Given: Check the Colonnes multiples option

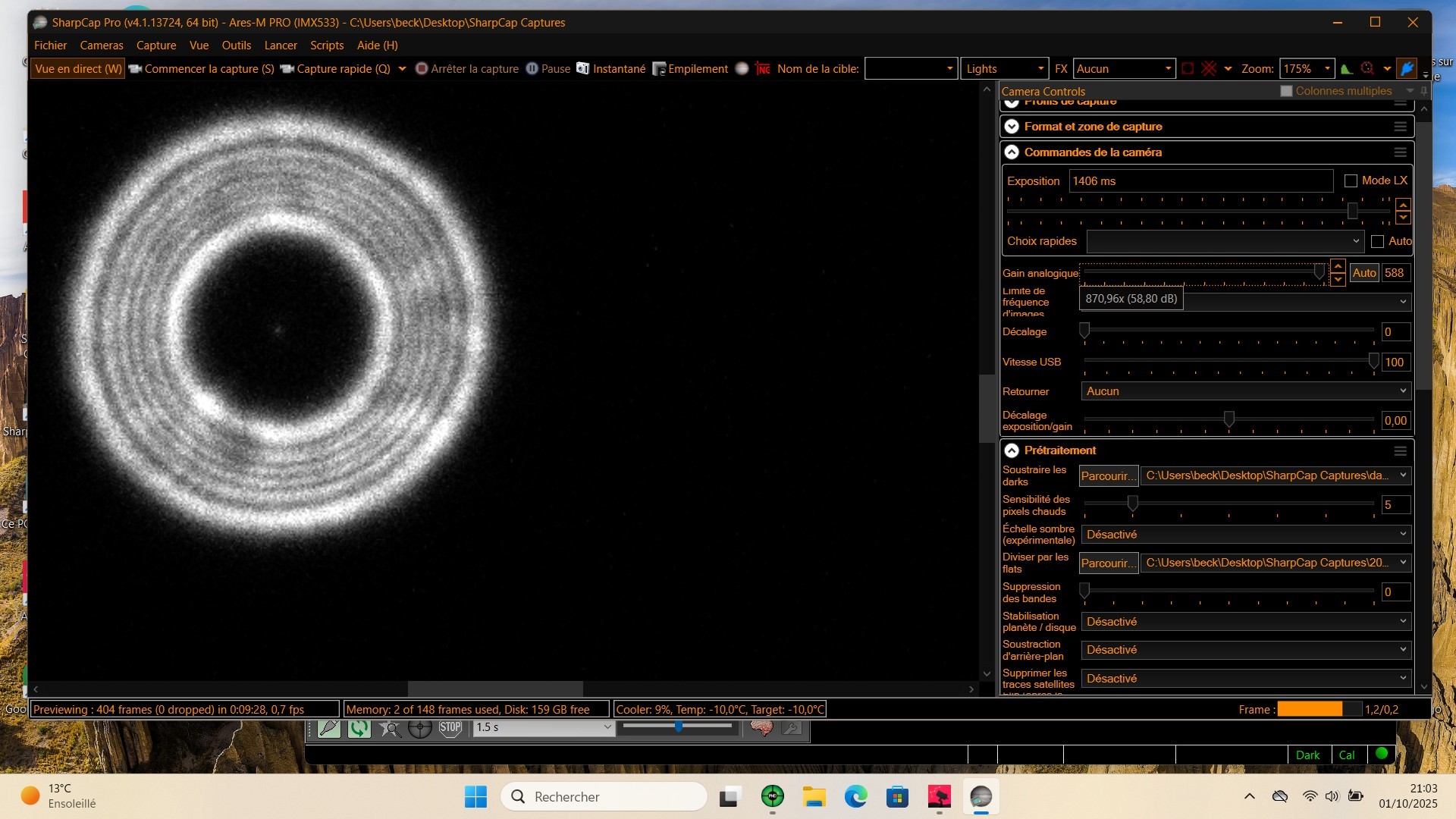Looking at the screenshot, I should coord(1286,91).
